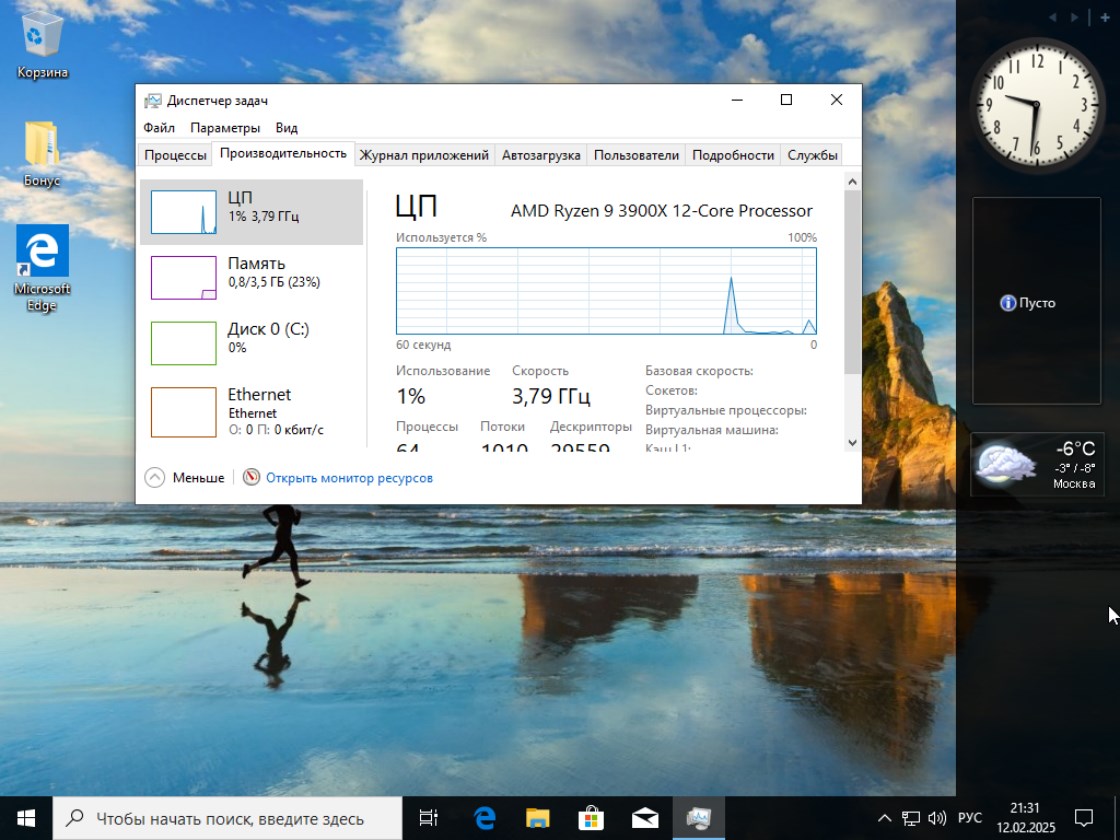This screenshot has height=840, width=1120.
Task: Show hidden tray icons chevron
Action: pyautogui.click(x=884, y=818)
